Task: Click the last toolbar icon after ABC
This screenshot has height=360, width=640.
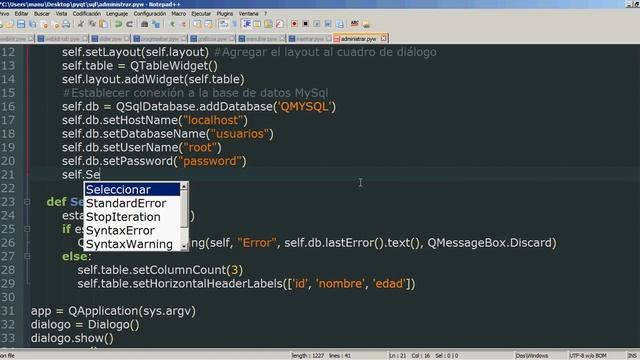Action: click(x=366, y=24)
